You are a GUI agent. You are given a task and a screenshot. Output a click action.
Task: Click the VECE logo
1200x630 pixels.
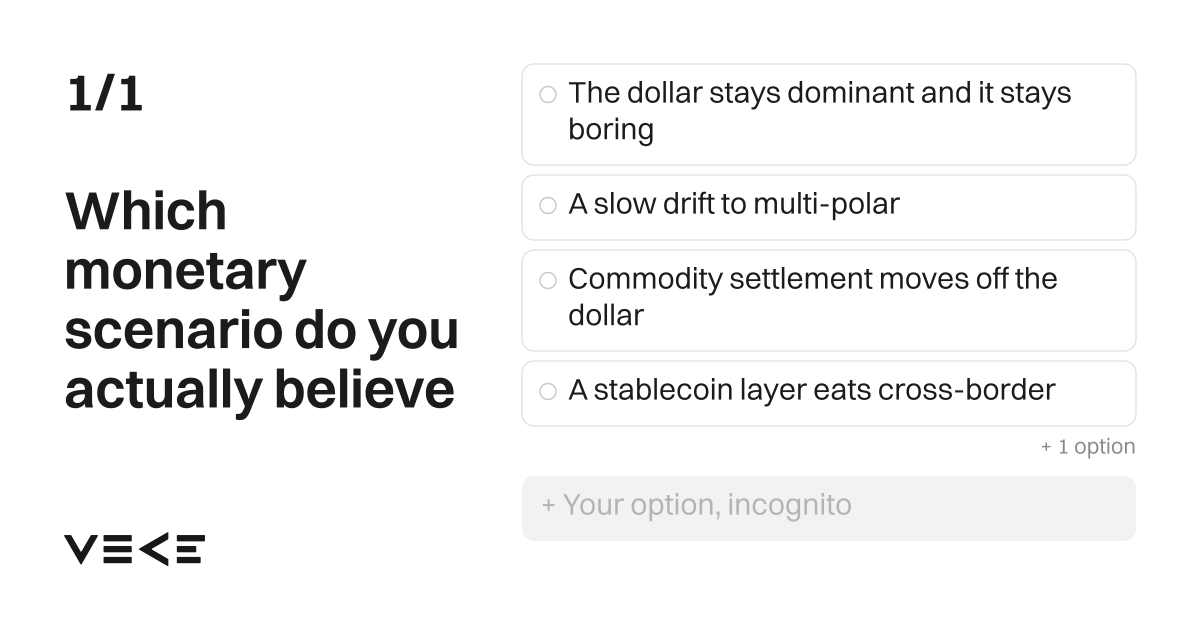135,549
